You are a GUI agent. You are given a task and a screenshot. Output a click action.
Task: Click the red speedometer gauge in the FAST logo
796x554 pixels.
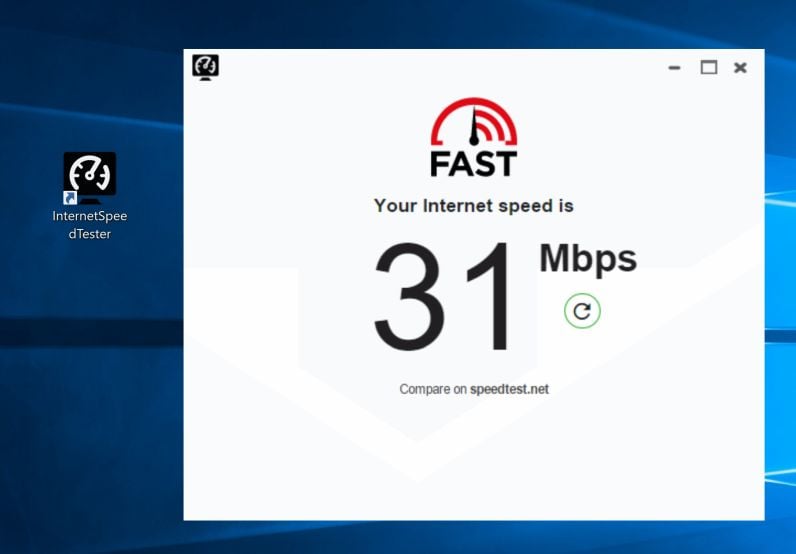tap(474, 121)
